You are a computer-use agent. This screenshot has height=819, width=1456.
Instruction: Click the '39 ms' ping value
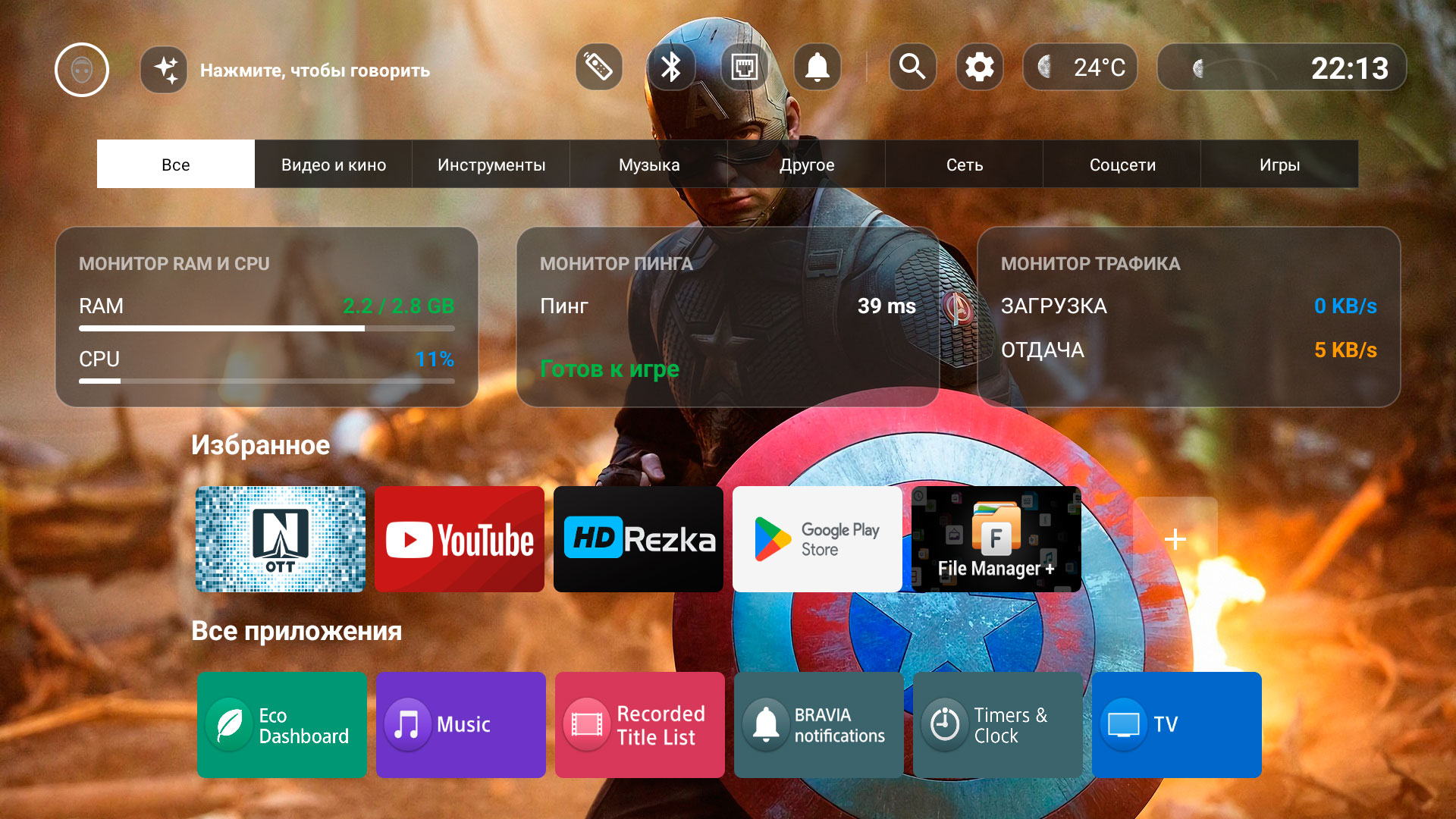886,306
